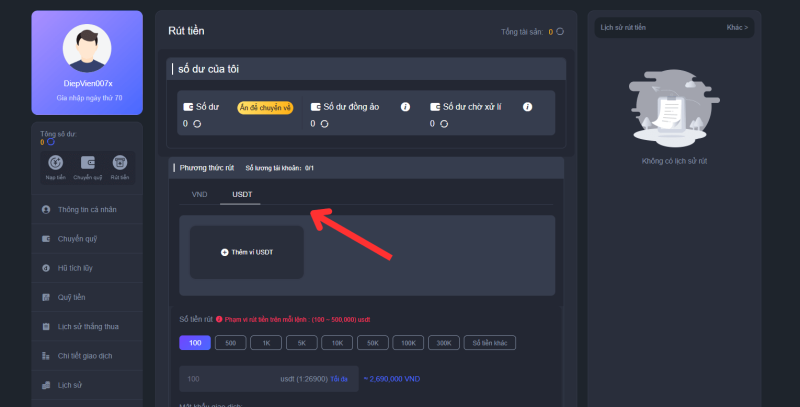Click the warning icon beside withdrawal range
The image size is (800, 407).
click(219, 319)
